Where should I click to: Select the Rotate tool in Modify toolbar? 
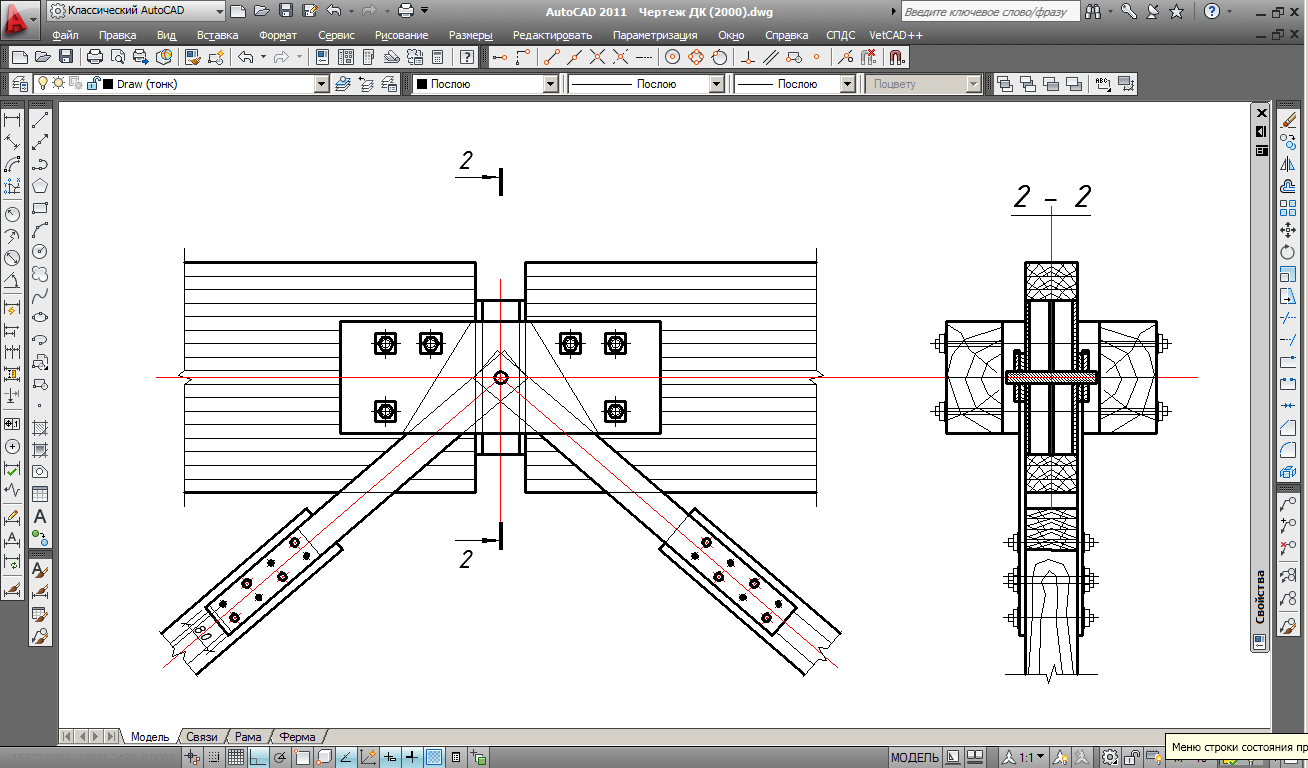coord(1288,252)
